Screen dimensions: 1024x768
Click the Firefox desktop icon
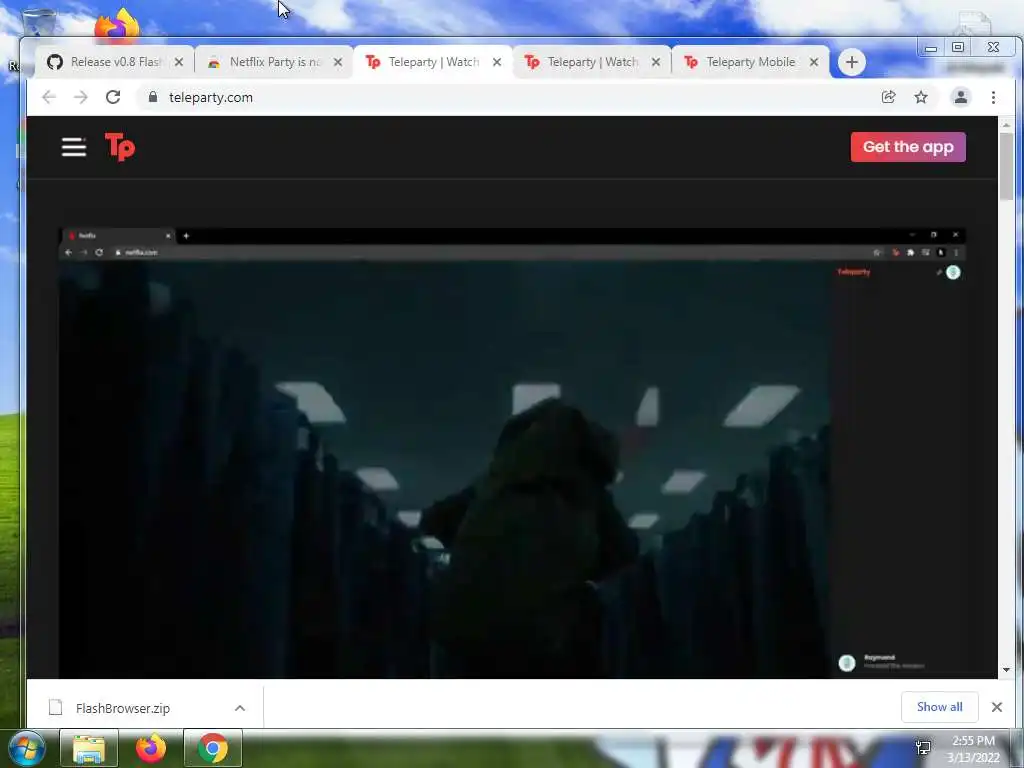tap(118, 25)
